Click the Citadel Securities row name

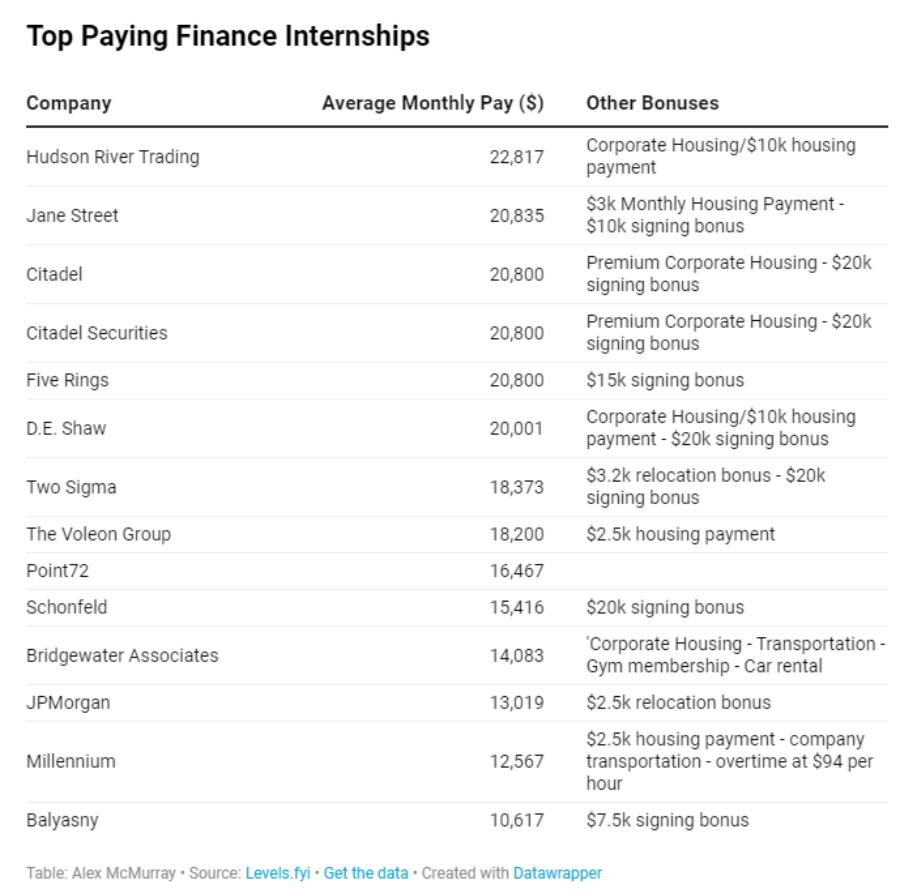point(97,333)
